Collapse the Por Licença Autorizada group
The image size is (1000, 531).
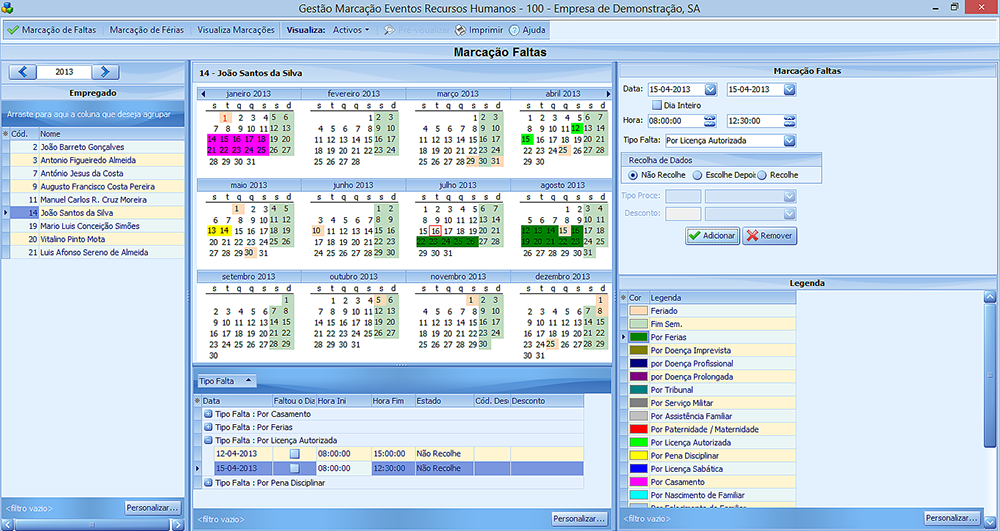[x=208, y=440]
